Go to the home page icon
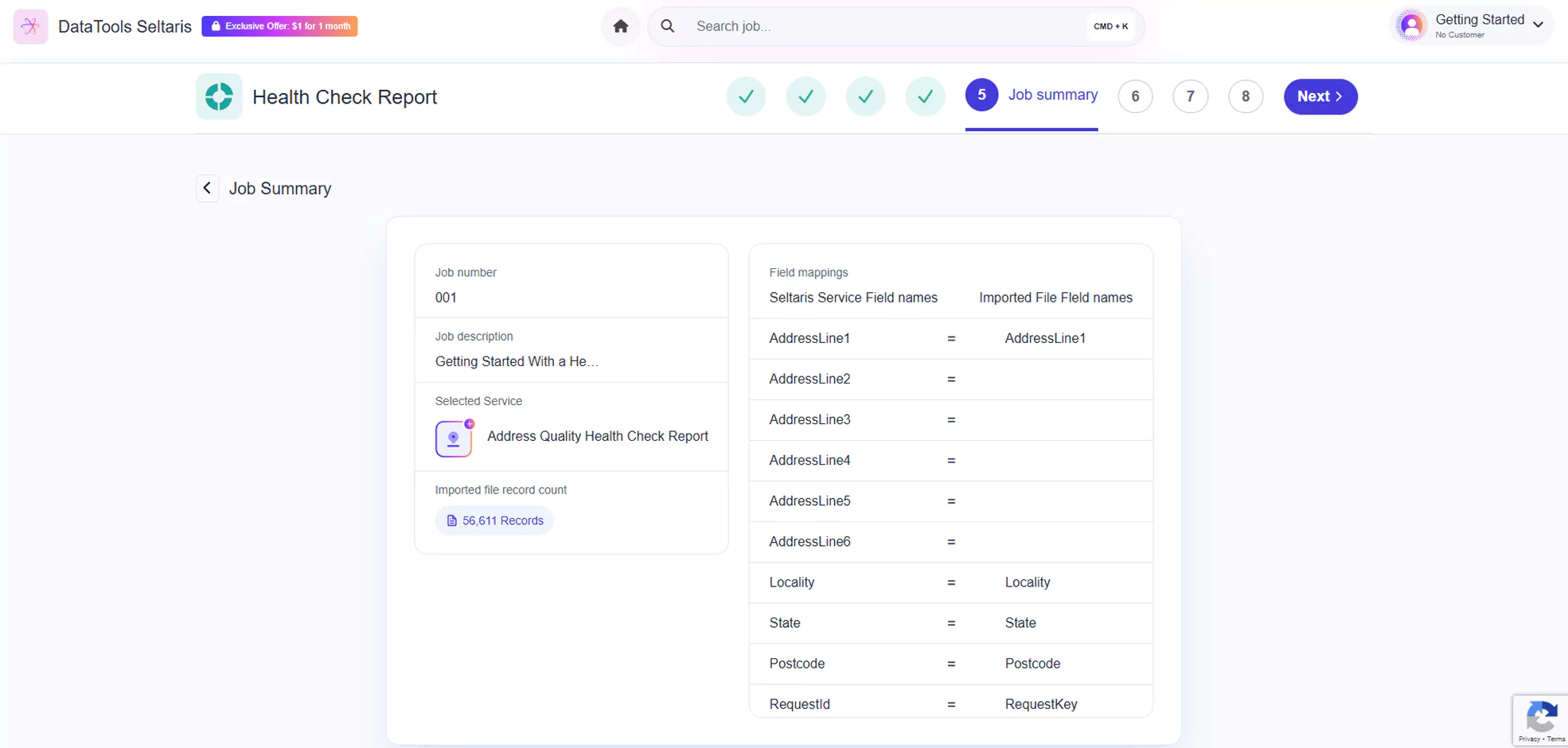The height and width of the screenshot is (748, 1568). click(x=620, y=26)
